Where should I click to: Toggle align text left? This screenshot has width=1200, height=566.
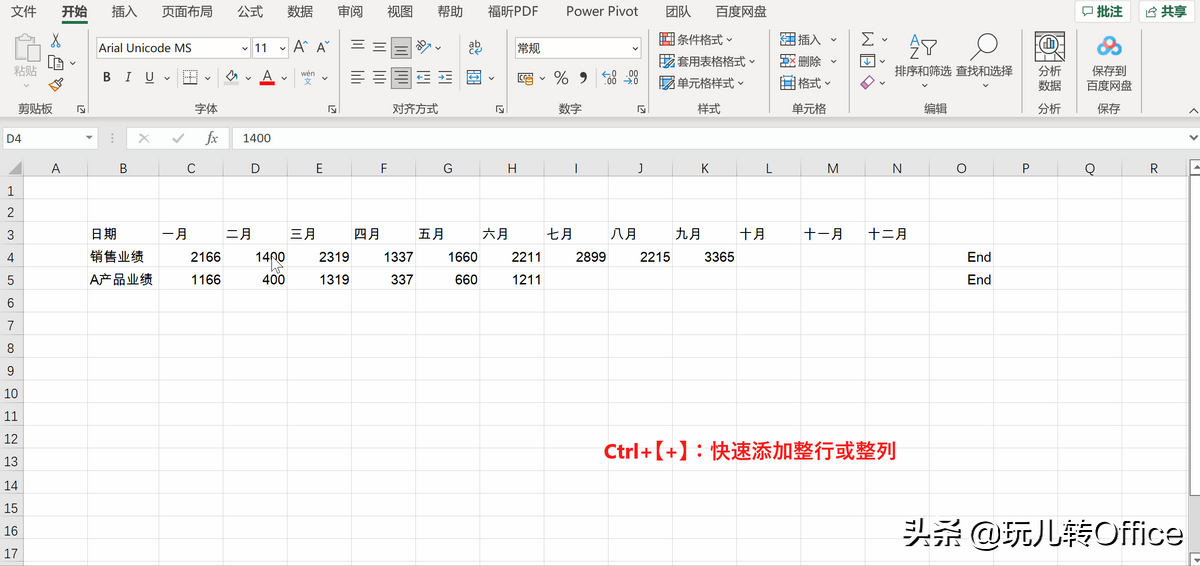point(358,77)
